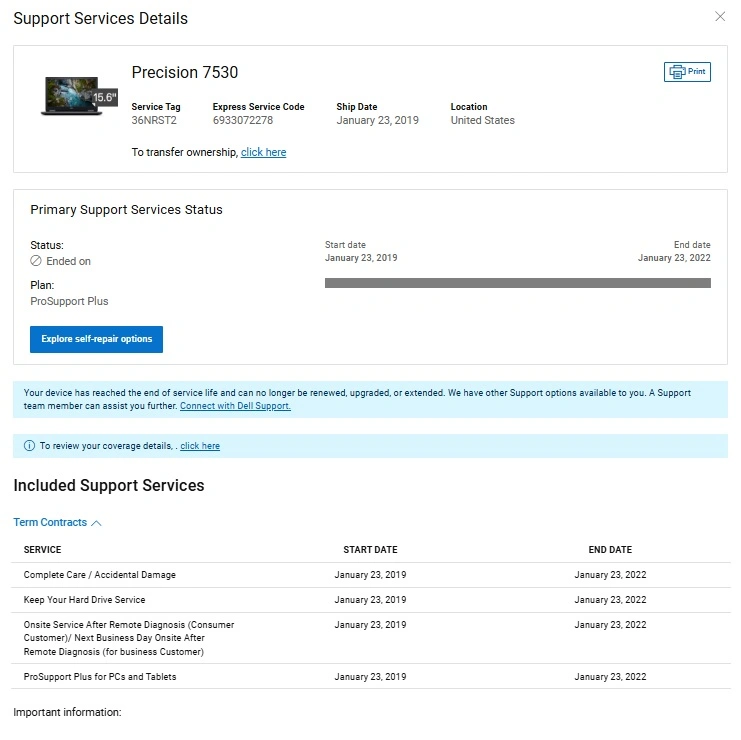741x740 pixels.
Task: Click the support period progress bar
Action: pos(517,283)
